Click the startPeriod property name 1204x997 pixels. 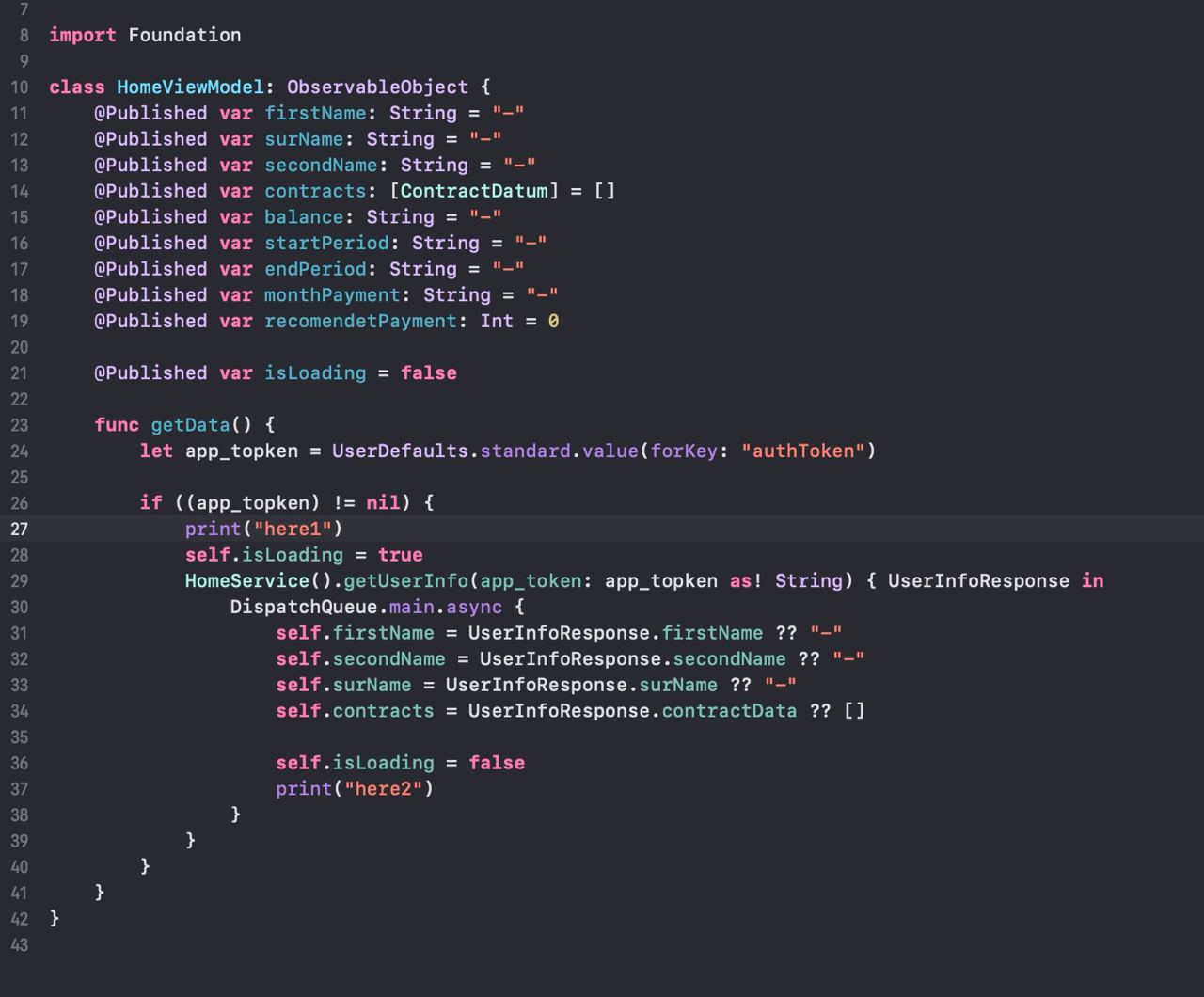326,243
